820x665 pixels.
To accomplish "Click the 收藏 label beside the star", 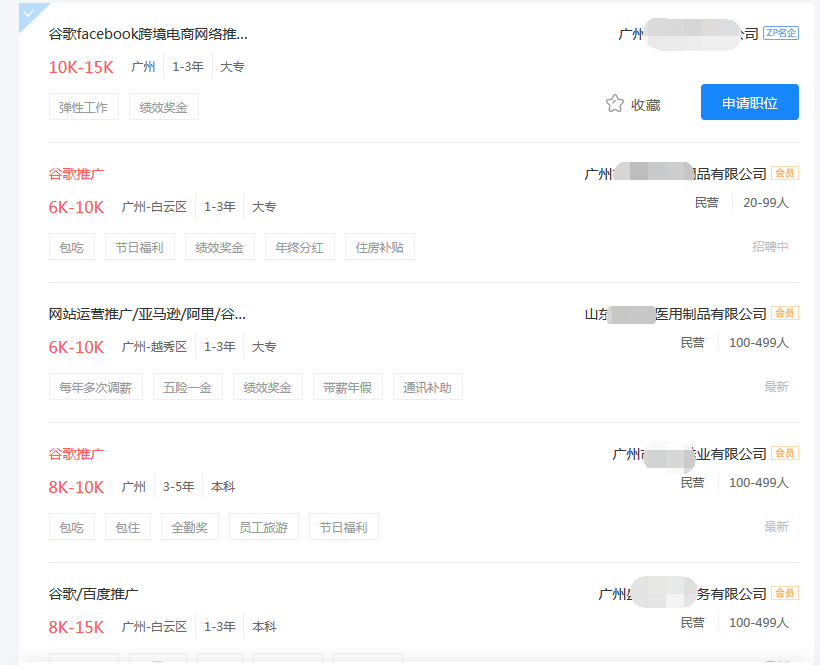I will (645, 105).
